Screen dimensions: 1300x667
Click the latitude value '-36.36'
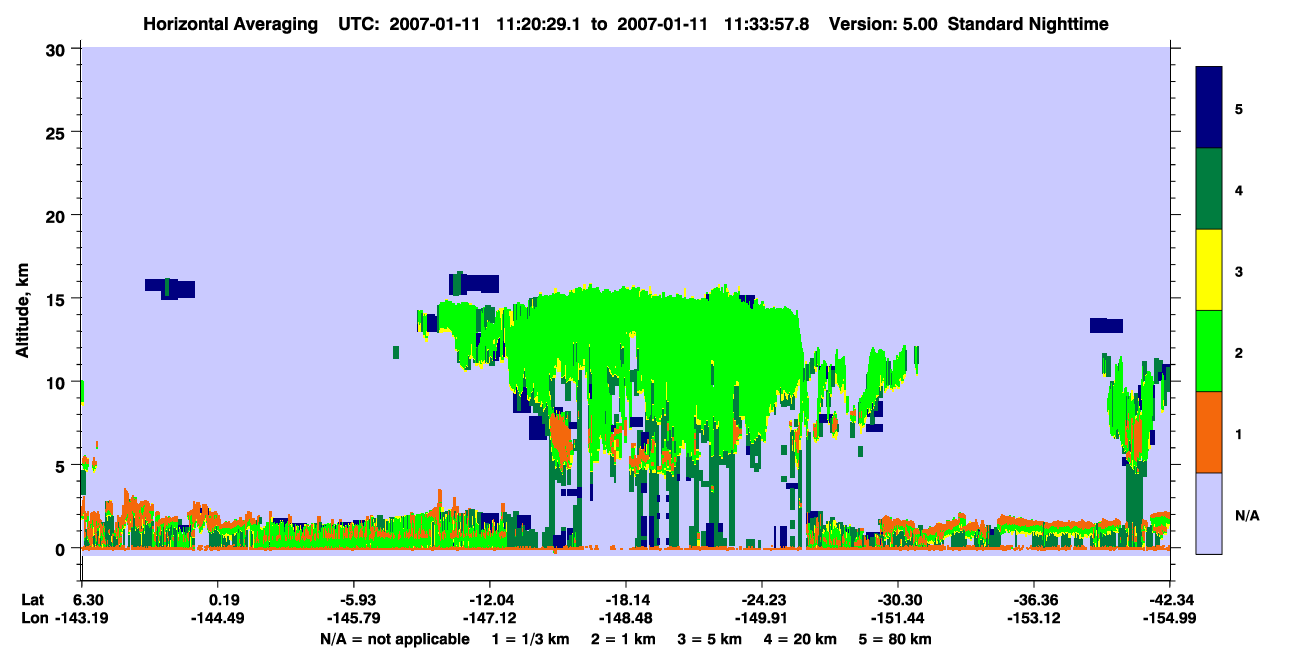pos(1034,600)
